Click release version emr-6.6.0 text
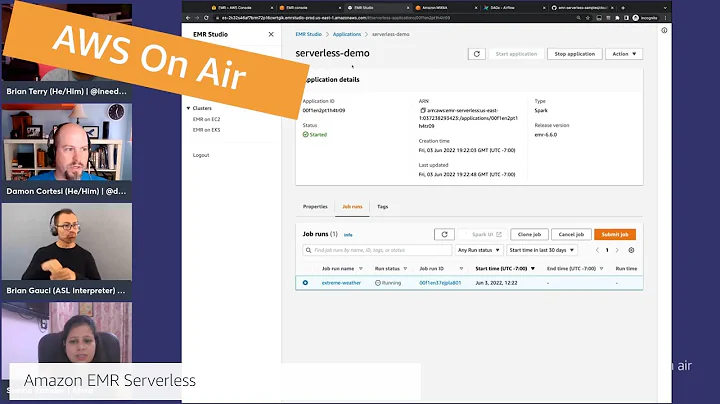 [x=546, y=135]
